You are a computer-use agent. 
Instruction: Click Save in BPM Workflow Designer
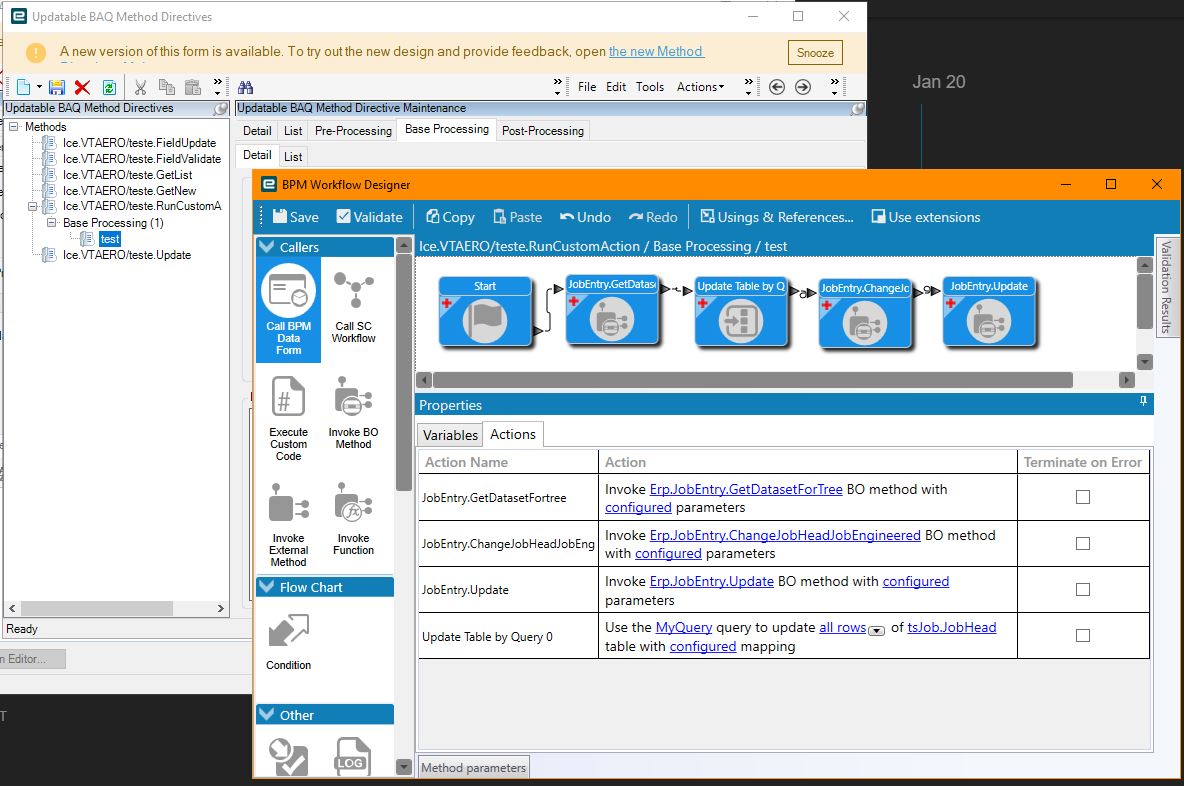[x=296, y=217]
